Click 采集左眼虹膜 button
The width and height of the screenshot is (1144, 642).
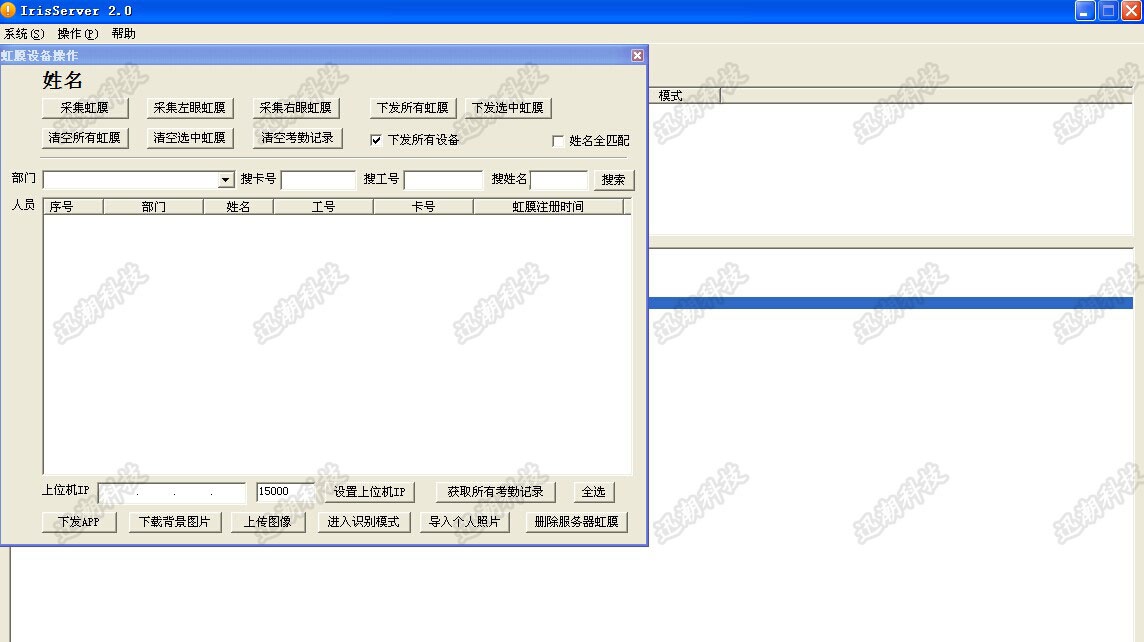tap(189, 108)
